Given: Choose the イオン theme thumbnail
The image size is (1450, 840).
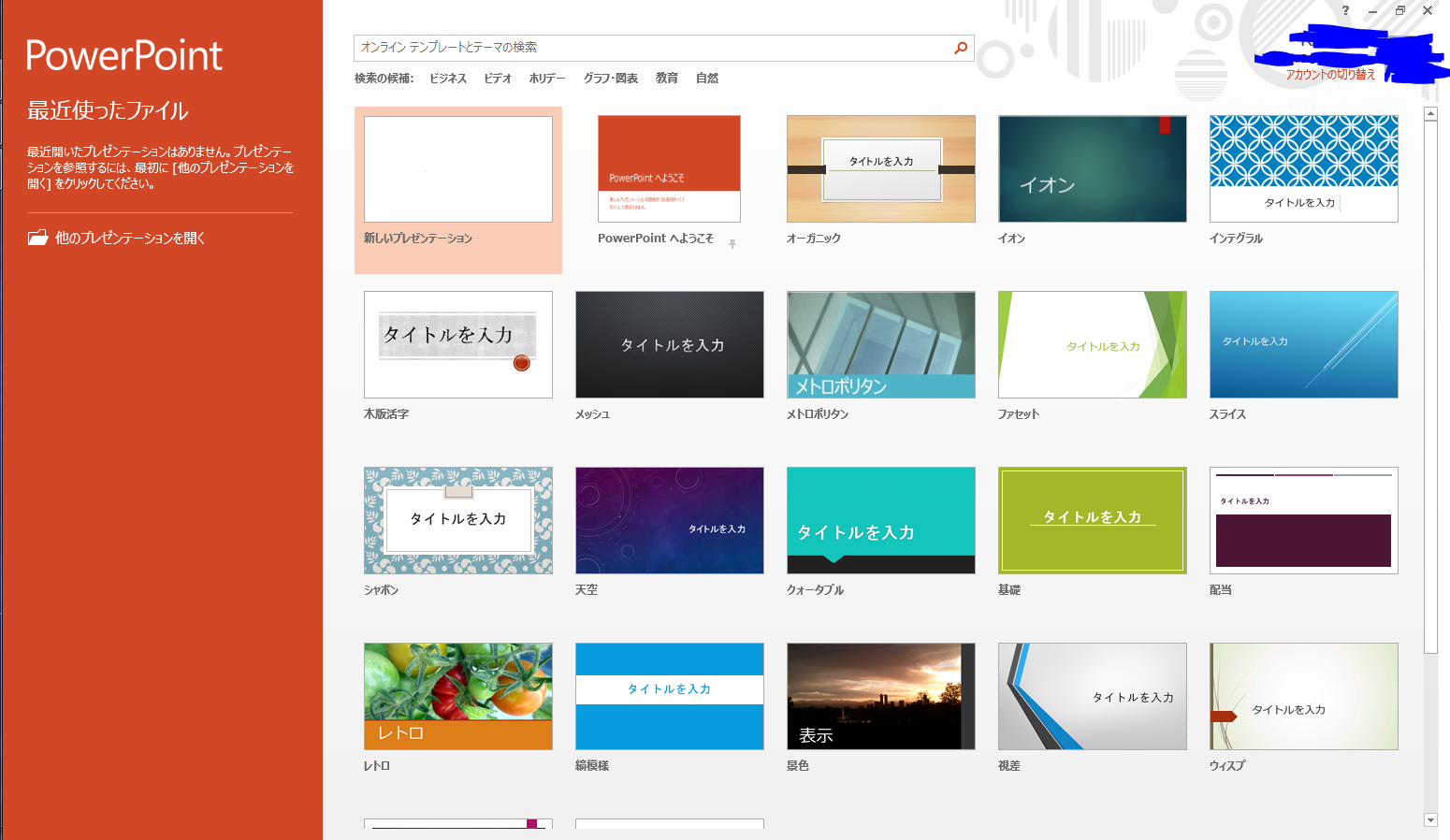Looking at the screenshot, I should coord(1093,169).
